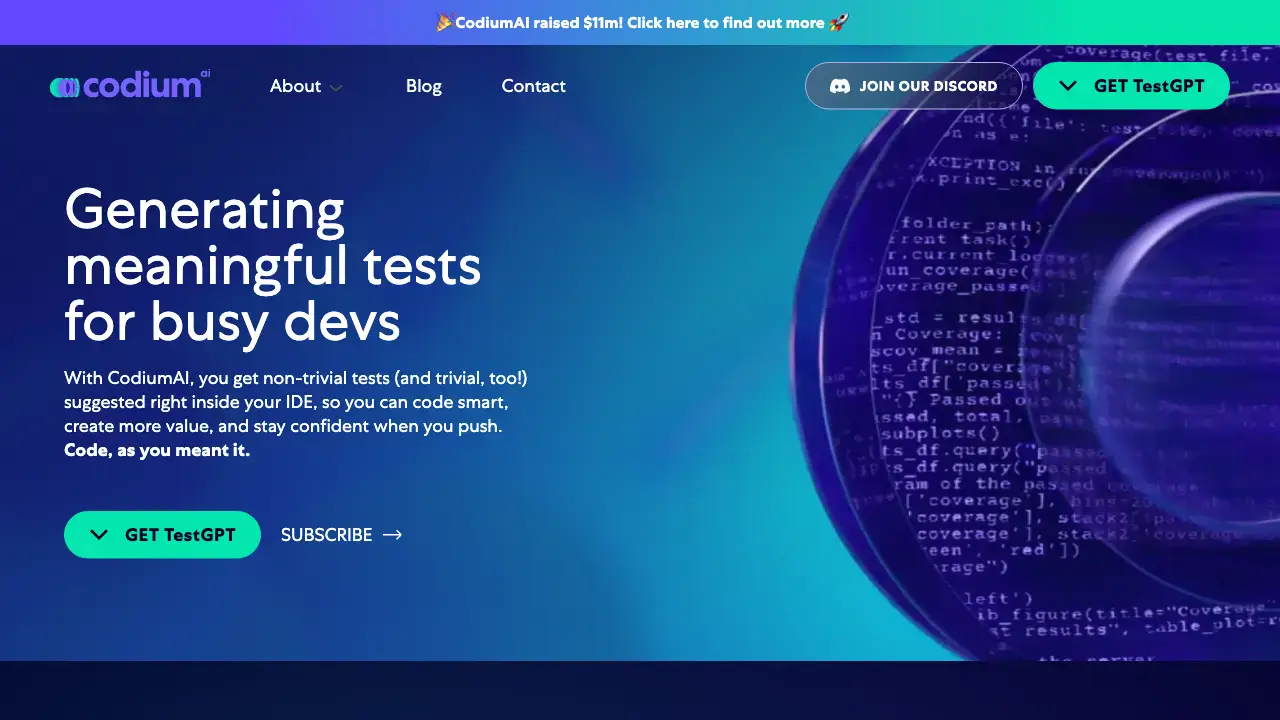The width and height of the screenshot is (1280, 720).
Task: Open the GET TestGPT dropdown below the hero text
Action: (x=162, y=535)
